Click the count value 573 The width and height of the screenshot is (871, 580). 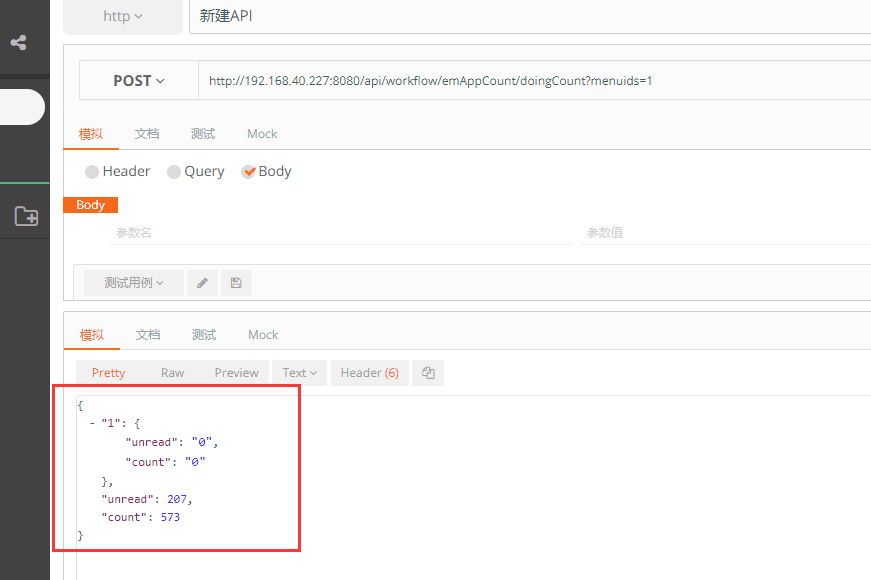click(171, 517)
